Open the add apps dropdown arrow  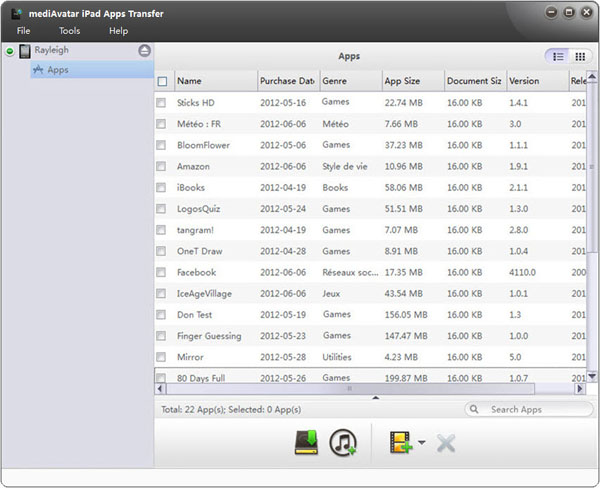tap(422, 442)
